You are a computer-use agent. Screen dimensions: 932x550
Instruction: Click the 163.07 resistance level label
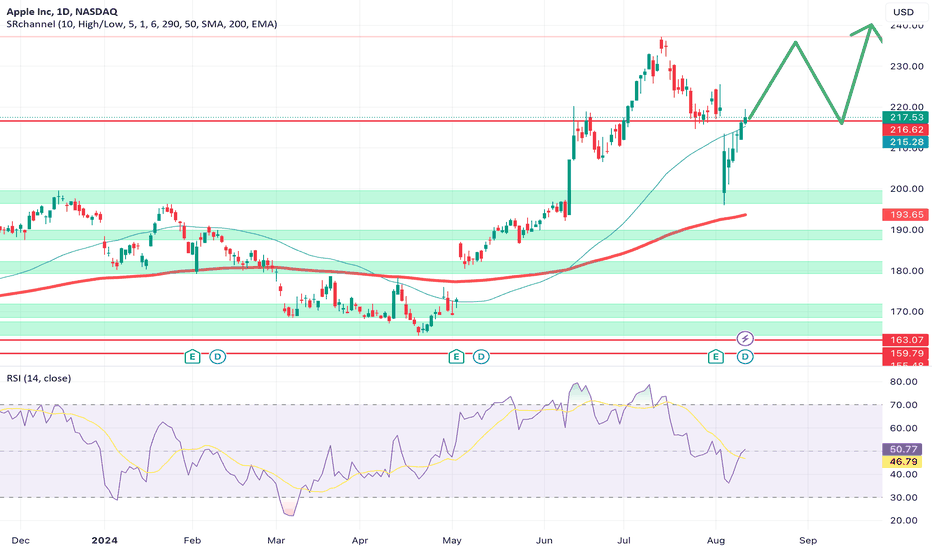(x=906, y=340)
